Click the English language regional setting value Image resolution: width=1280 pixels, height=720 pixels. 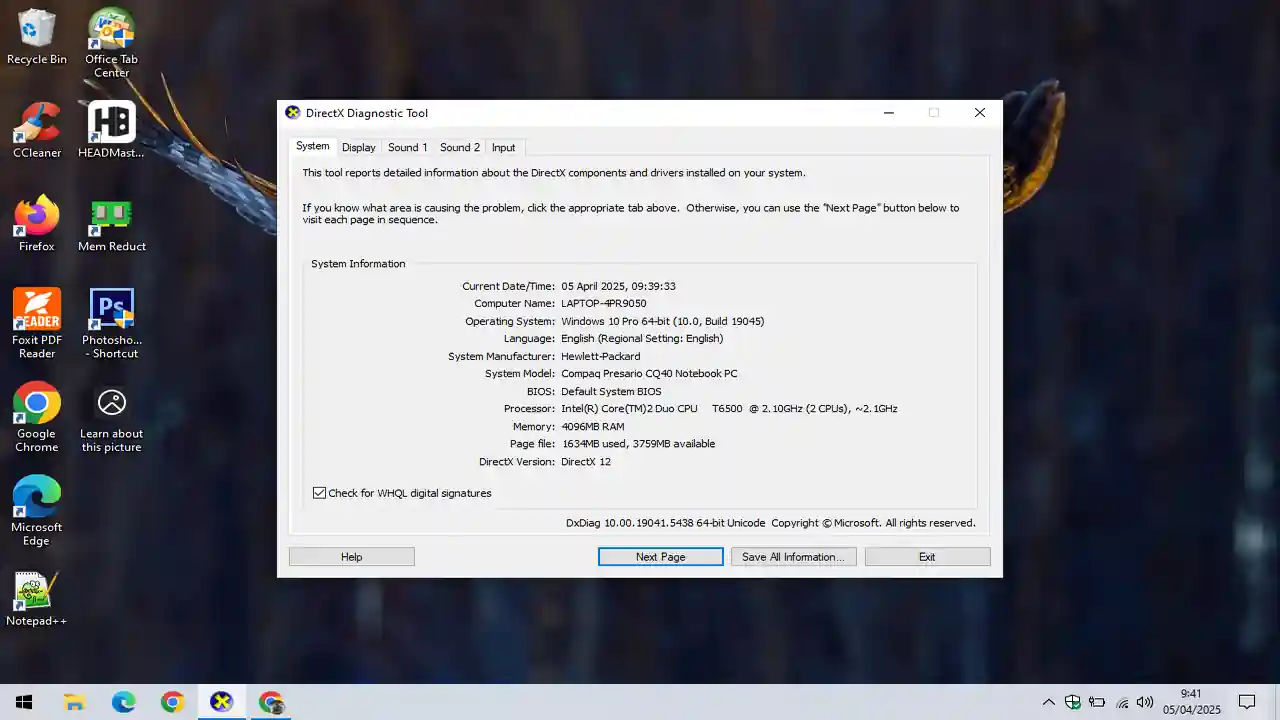(642, 338)
